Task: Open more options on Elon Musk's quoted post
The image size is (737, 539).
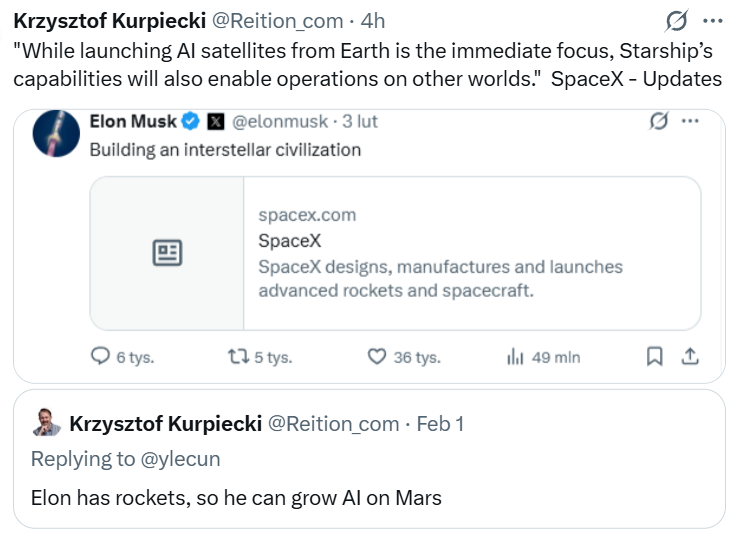Action: (x=690, y=121)
